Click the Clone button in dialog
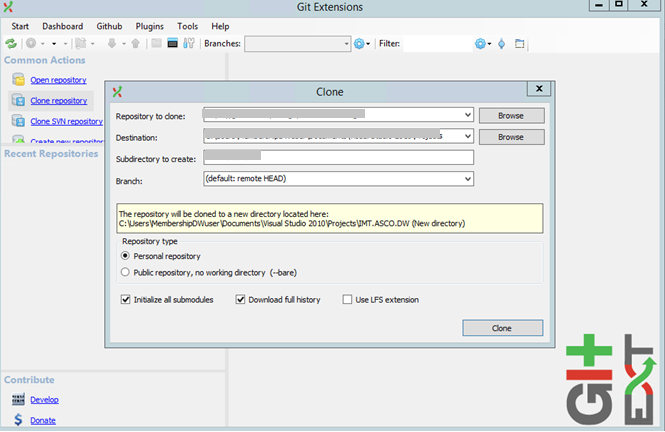The height and width of the screenshot is (432, 665). (503, 328)
